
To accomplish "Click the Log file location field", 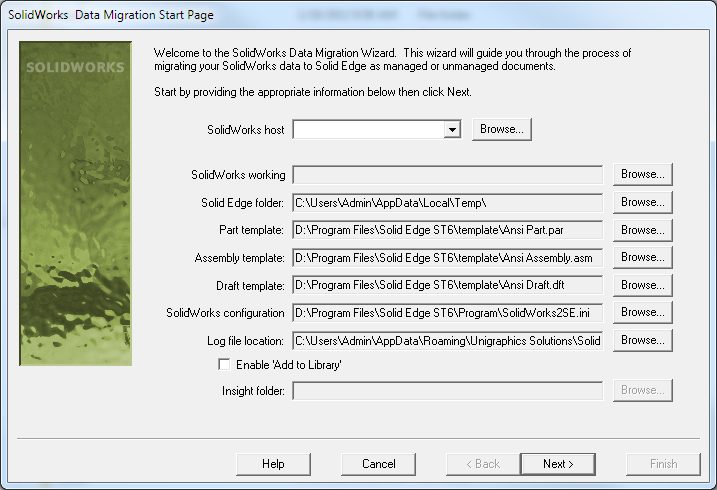I will 448,341.
